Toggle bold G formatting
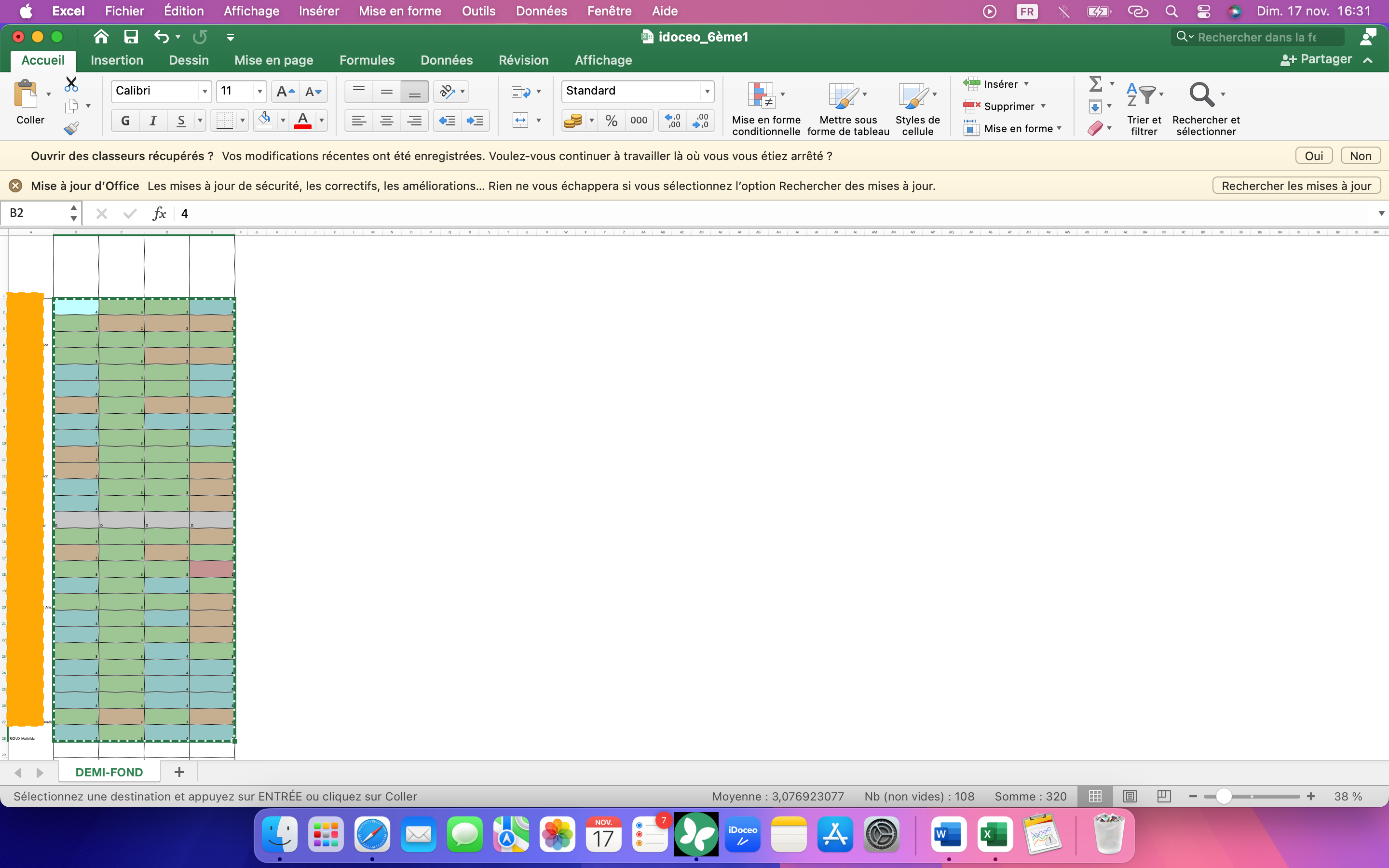The height and width of the screenshot is (868, 1389). coord(125,121)
